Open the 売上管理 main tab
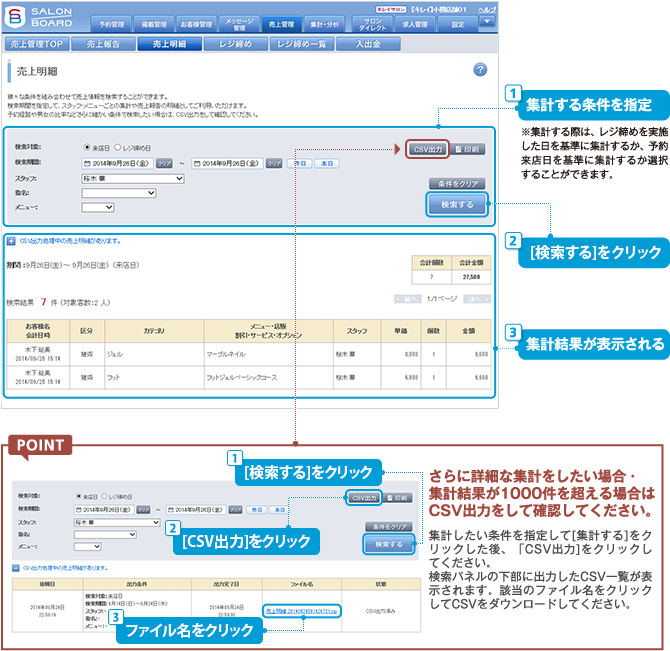This screenshot has height=651, width=670. [282, 24]
